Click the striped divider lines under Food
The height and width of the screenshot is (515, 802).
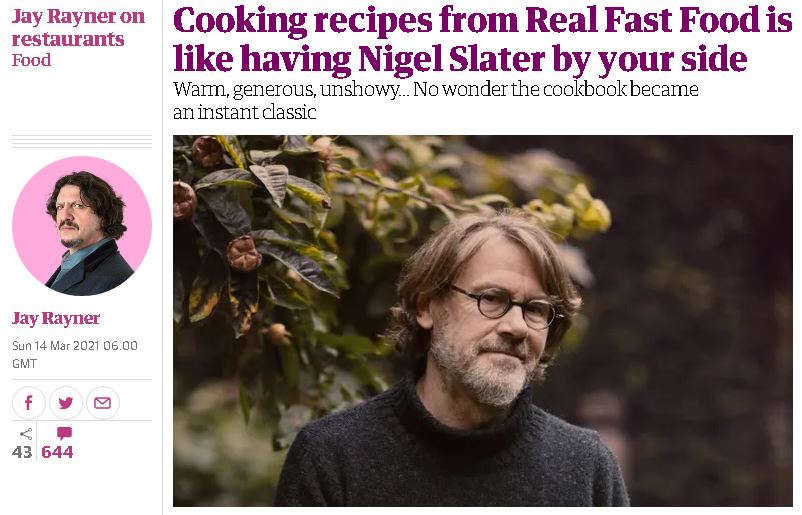(82, 141)
